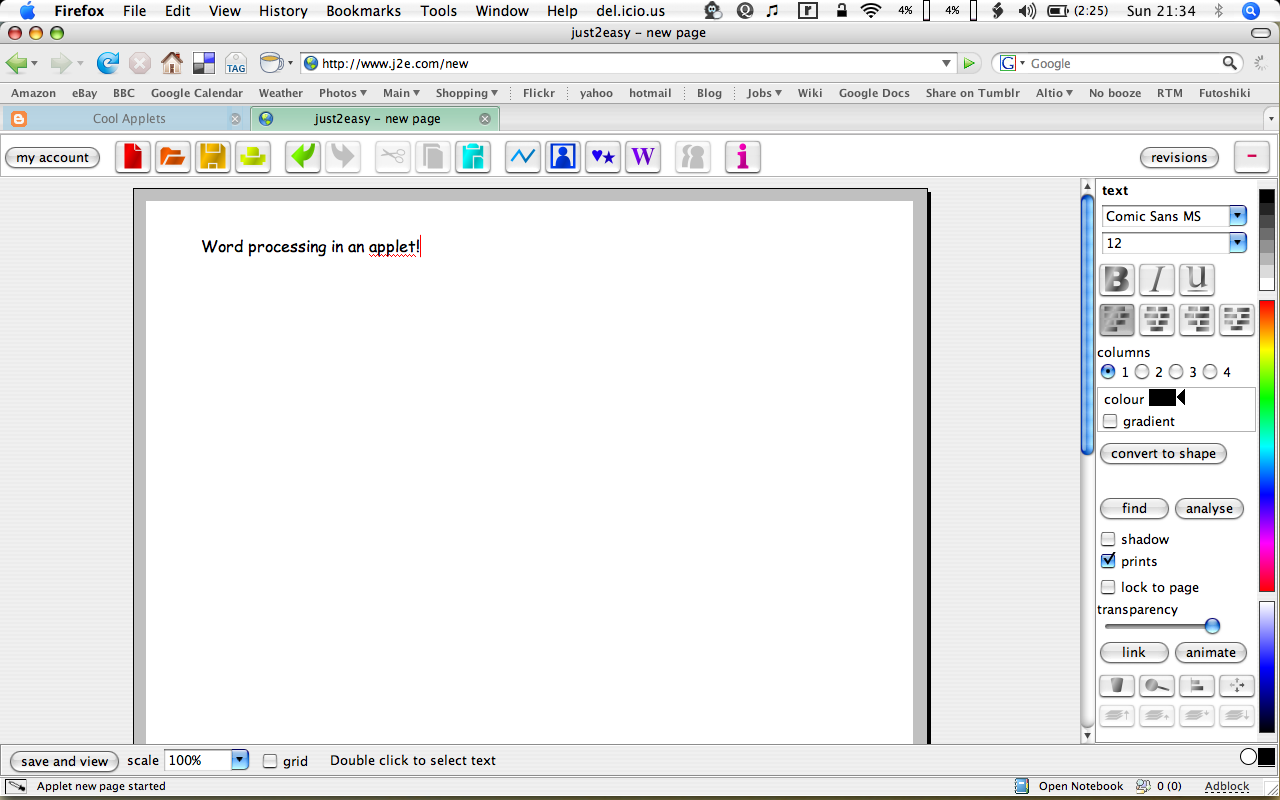Expand the Photos bookmark folder

343,93
